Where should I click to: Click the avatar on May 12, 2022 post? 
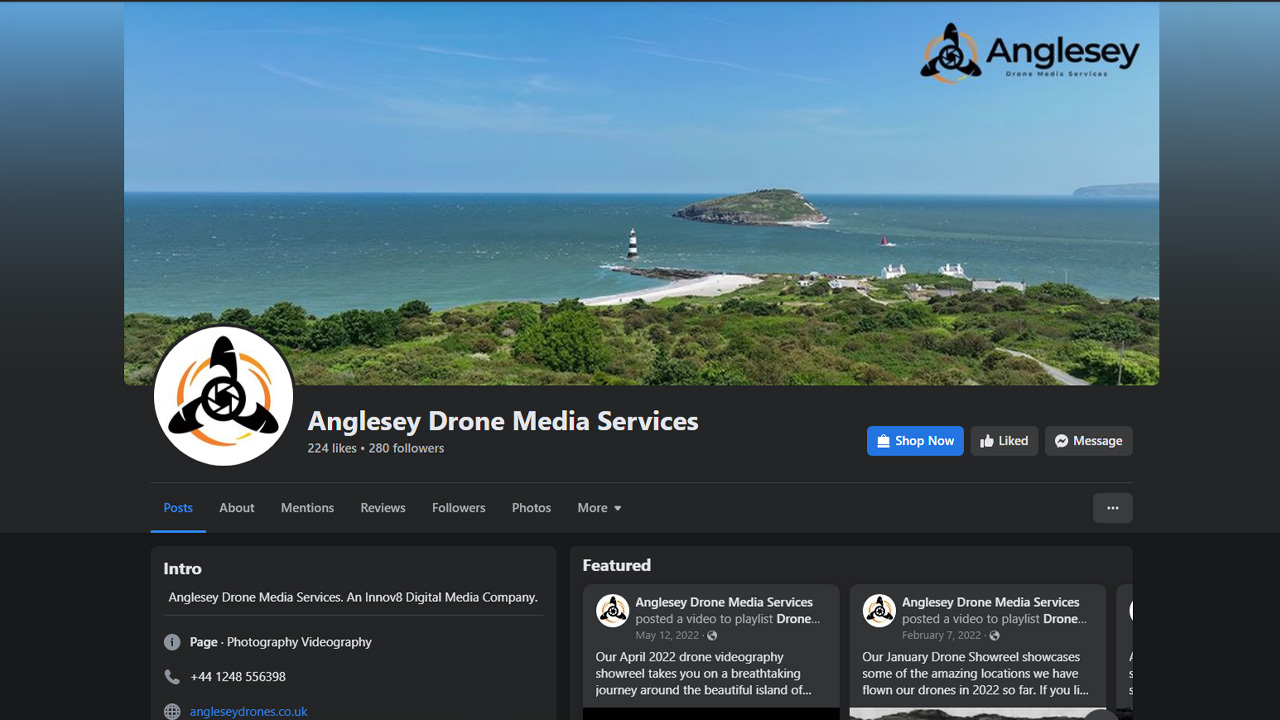(612, 610)
